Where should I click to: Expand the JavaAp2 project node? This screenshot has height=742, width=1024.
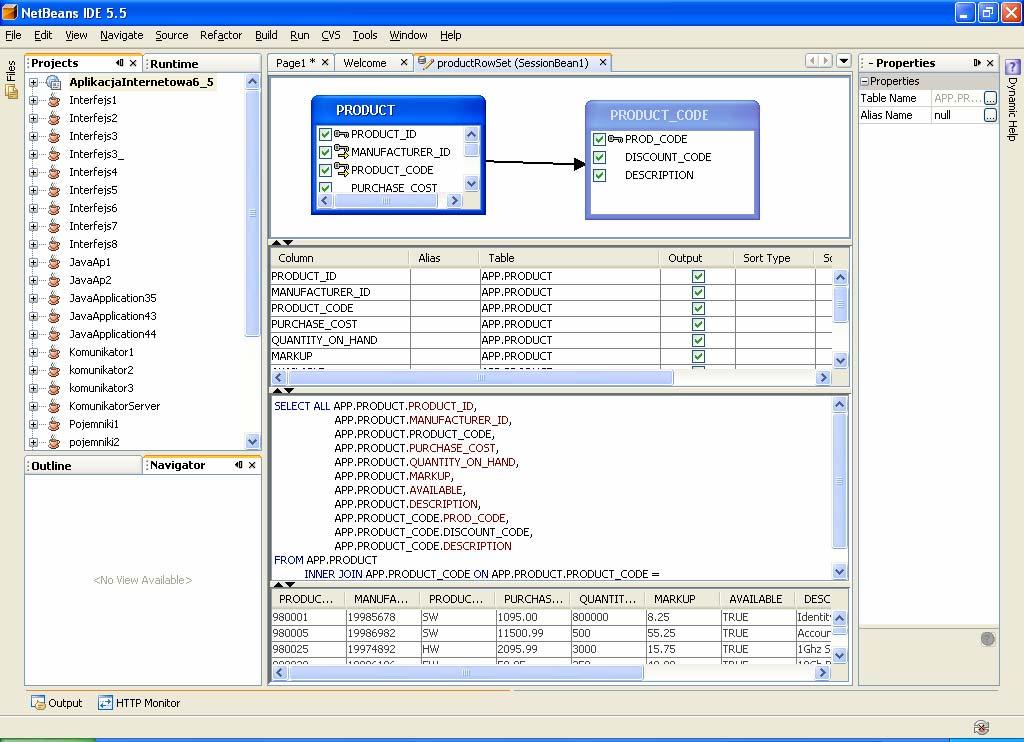click(33, 280)
